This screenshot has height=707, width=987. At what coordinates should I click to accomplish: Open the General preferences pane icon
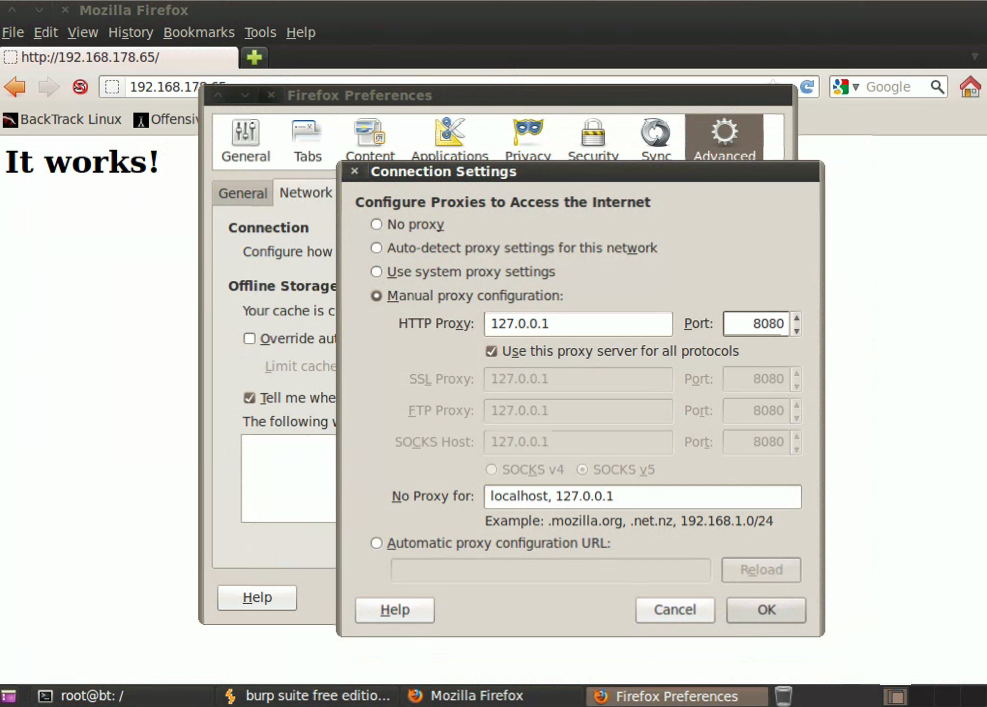[245, 140]
